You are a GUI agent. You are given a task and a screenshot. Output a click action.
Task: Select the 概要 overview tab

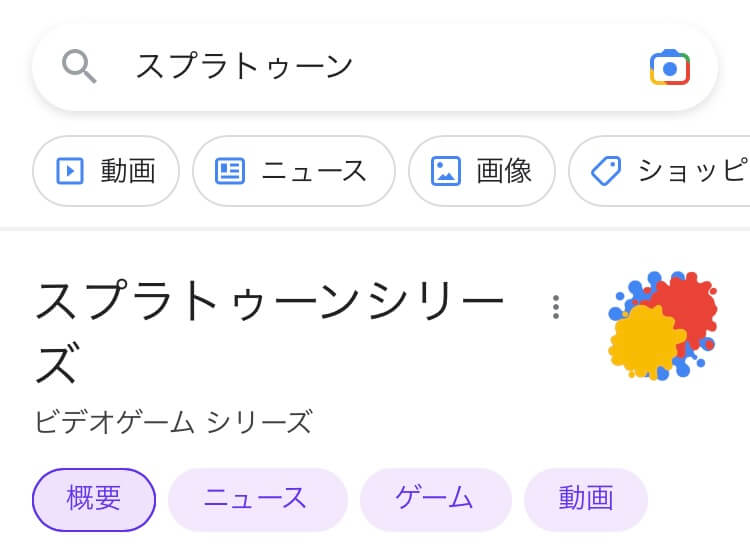pyautogui.click(x=94, y=500)
